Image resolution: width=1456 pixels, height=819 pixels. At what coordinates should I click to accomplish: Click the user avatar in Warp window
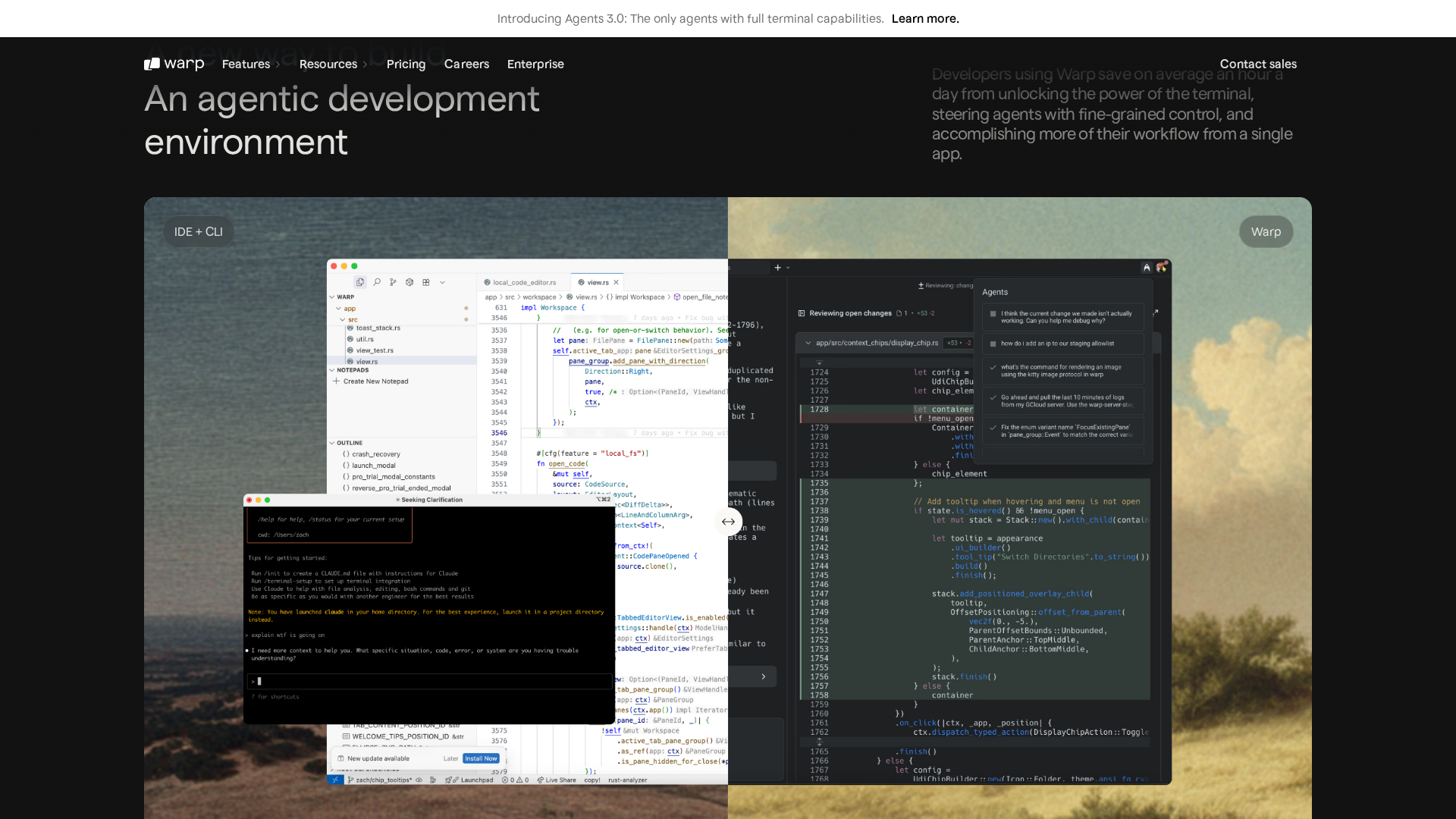1162,267
